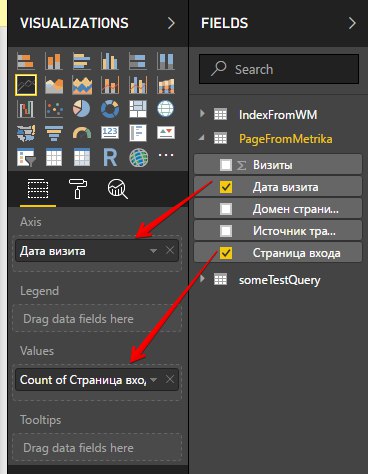Remove Дата визита from Axis
Screen dimensions: 368x474
click(x=170, y=250)
